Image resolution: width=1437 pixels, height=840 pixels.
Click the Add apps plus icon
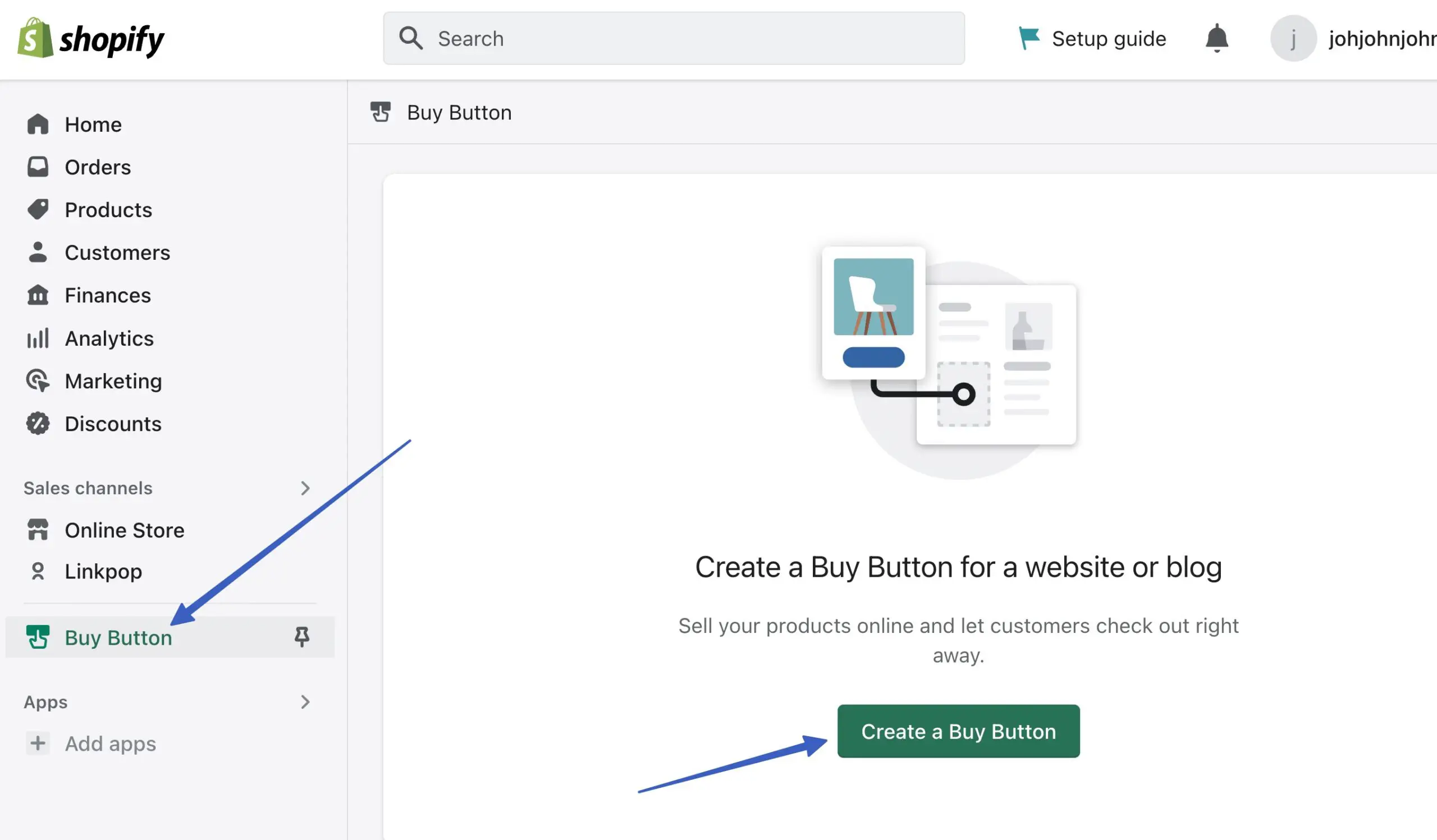[38, 743]
